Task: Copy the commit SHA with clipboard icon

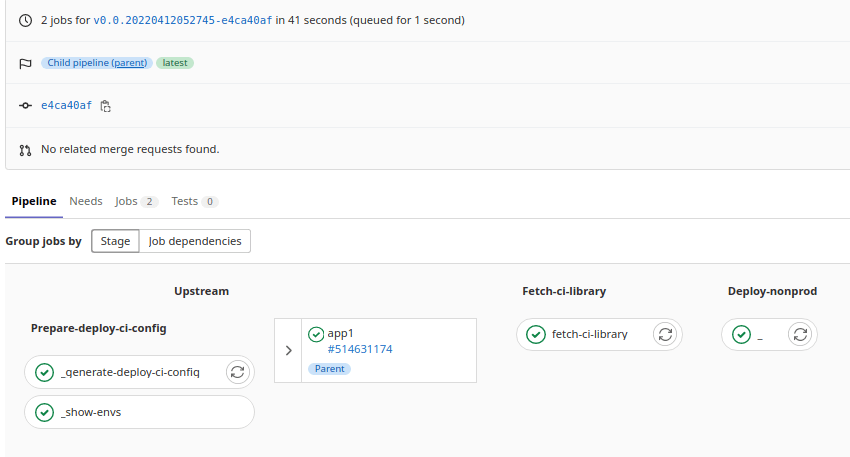Action: [105, 106]
